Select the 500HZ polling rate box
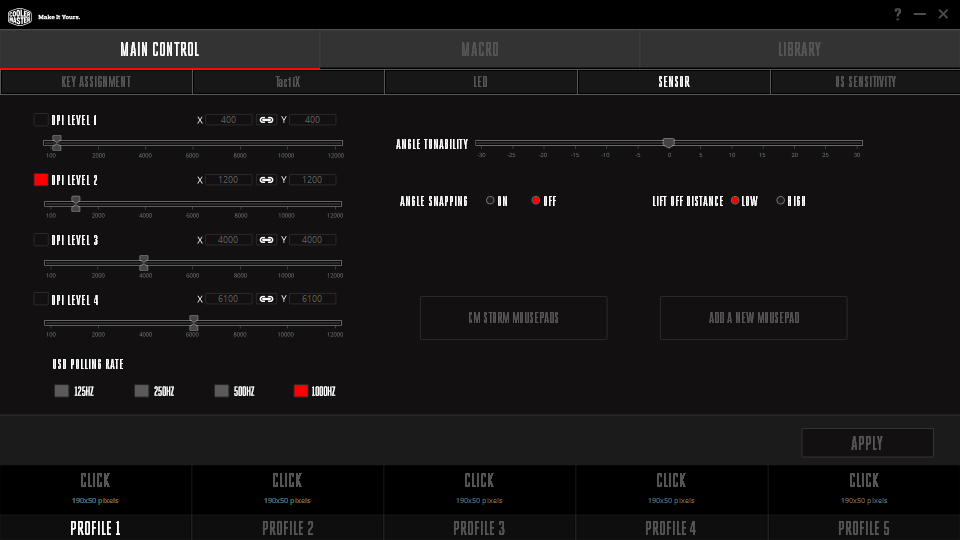The width and height of the screenshot is (960, 540). [x=221, y=391]
